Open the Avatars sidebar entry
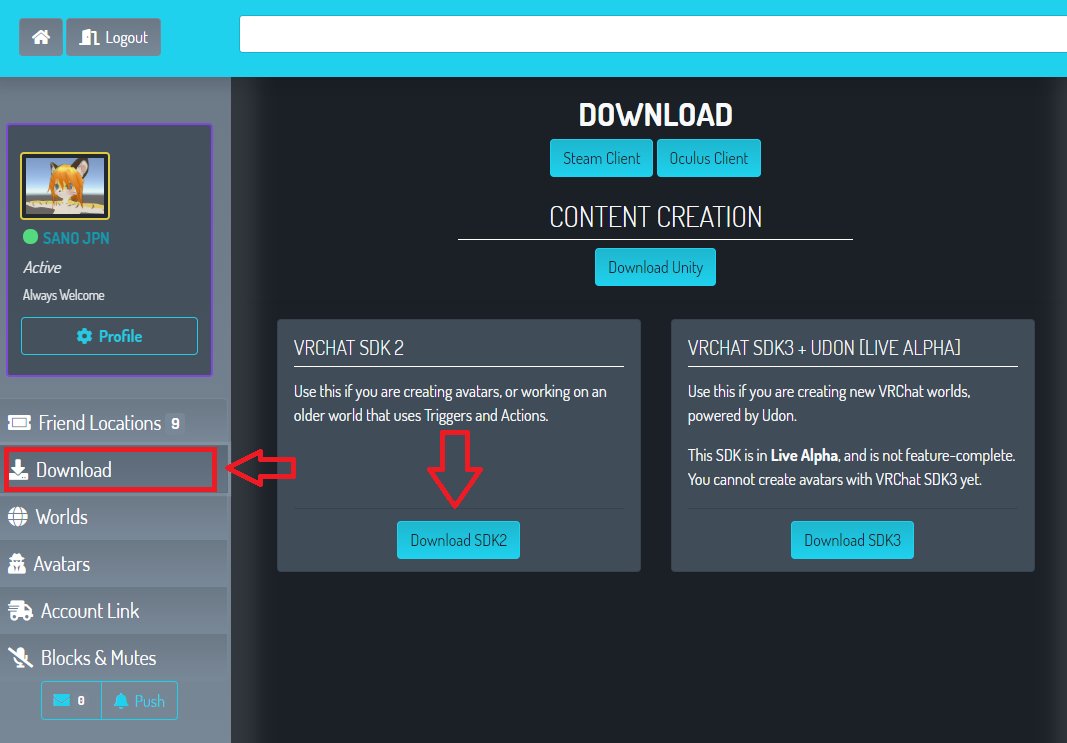The width and height of the screenshot is (1067, 743). 114,564
